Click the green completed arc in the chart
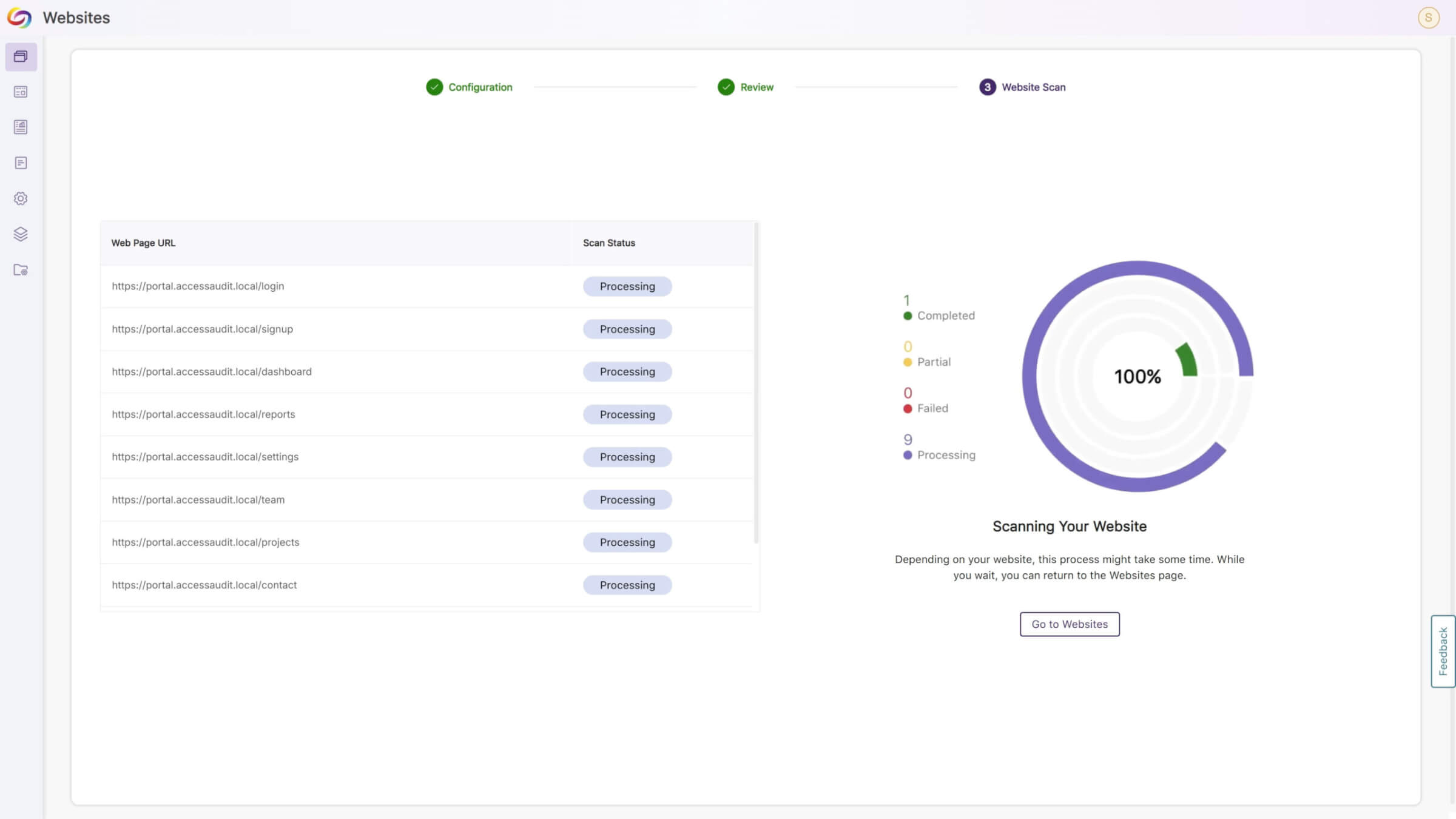The height and width of the screenshot is (819, 1456). (x=1188, y=360)
